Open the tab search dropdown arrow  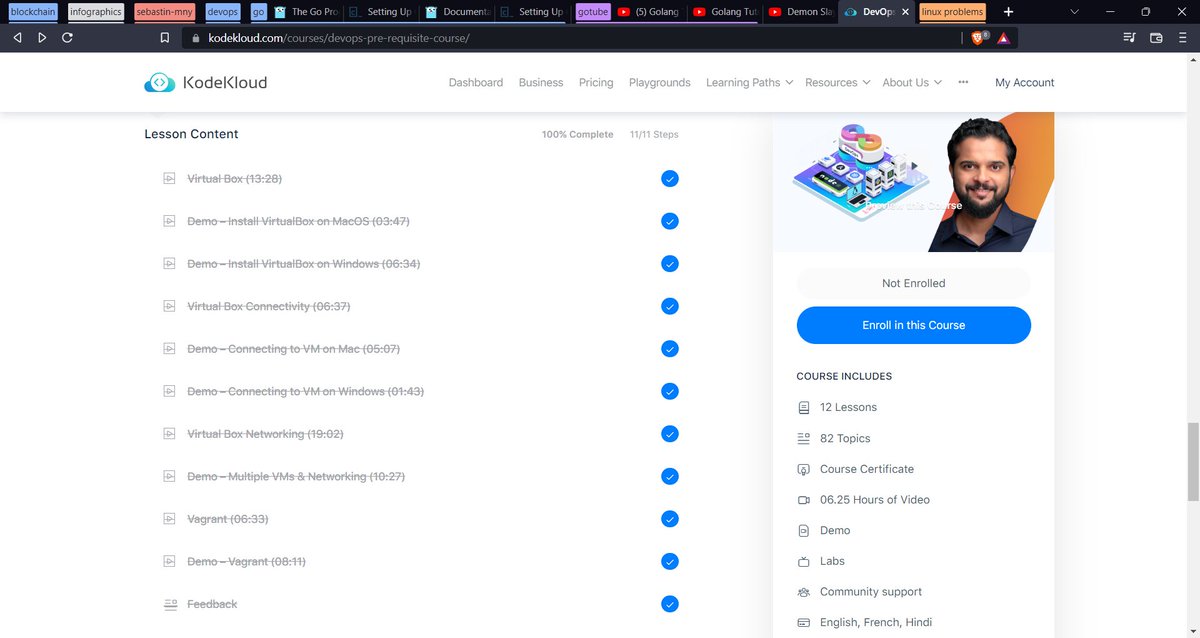coord(1074,12)
